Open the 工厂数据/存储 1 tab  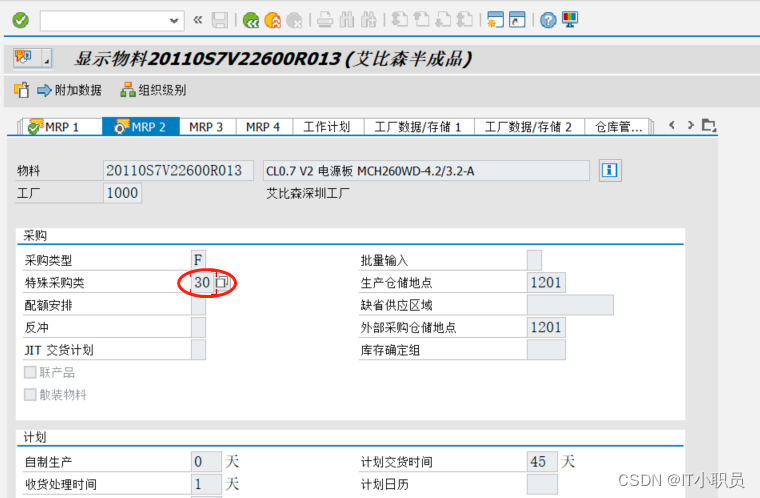click(x=418, y=127)
